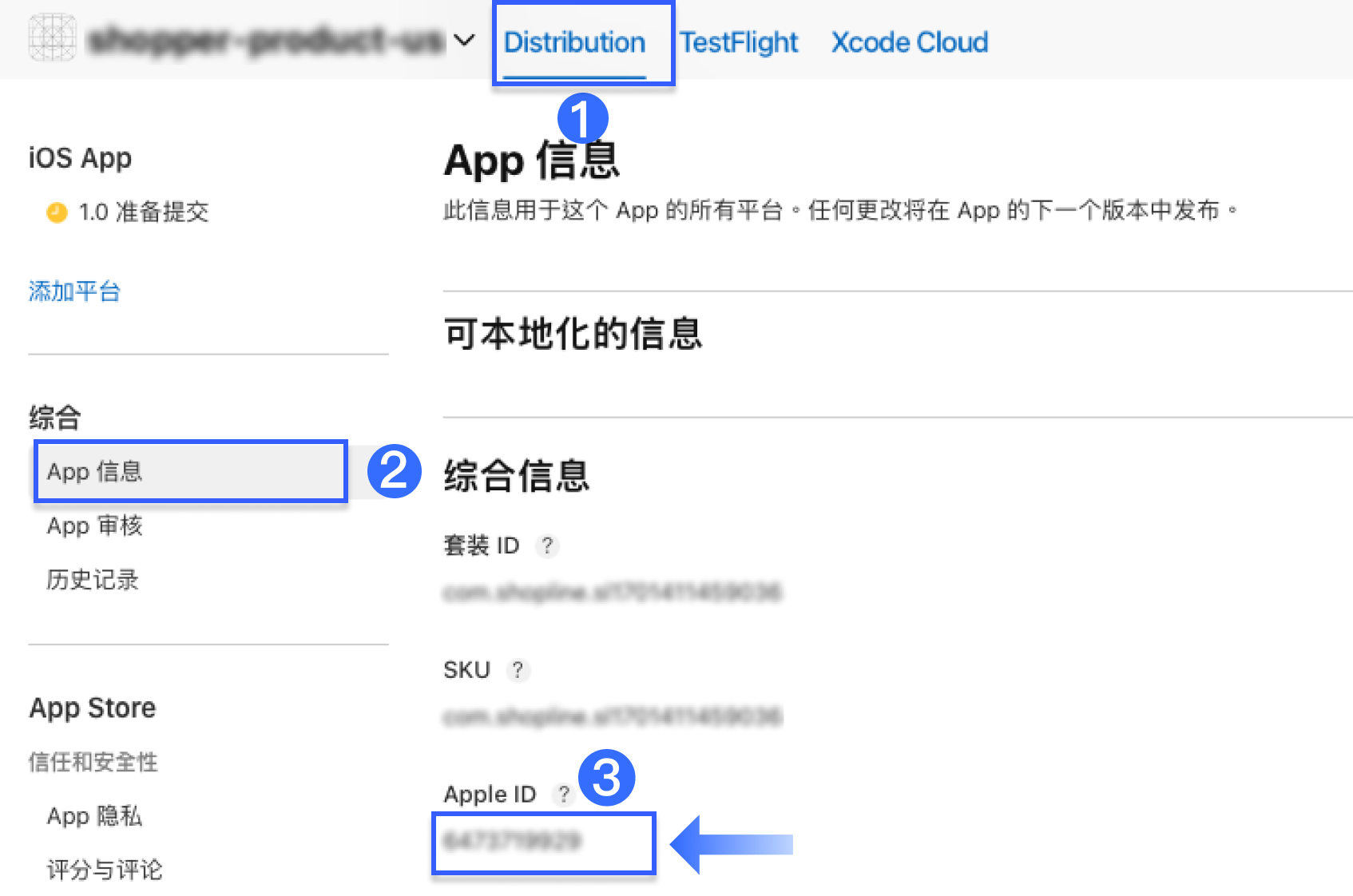The width and height of the screenshot is (1353, 896).
Task: Open the app switcher chevron dropdown
Action: 464,39
